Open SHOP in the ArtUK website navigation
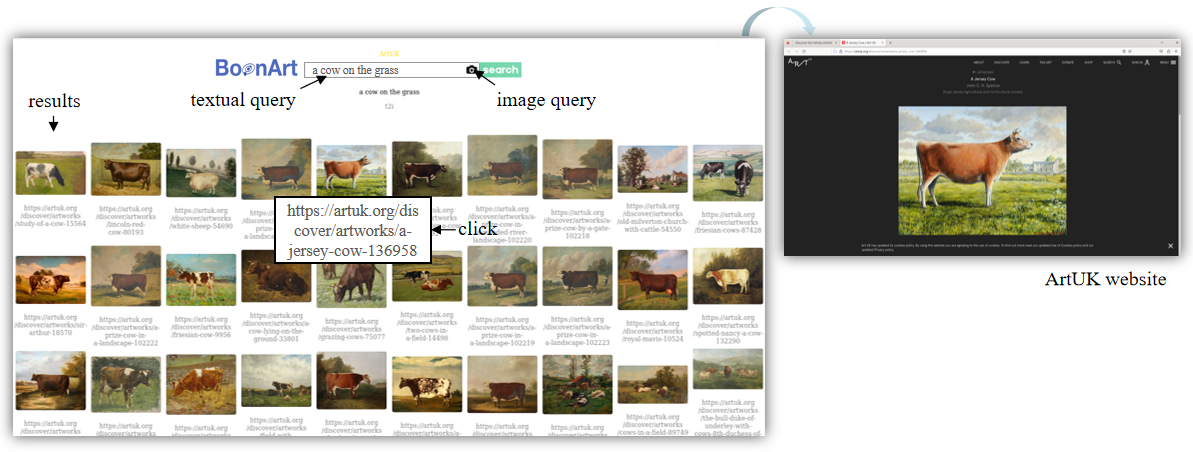The image size is (1193, 452). click(x=1088, y=62)
